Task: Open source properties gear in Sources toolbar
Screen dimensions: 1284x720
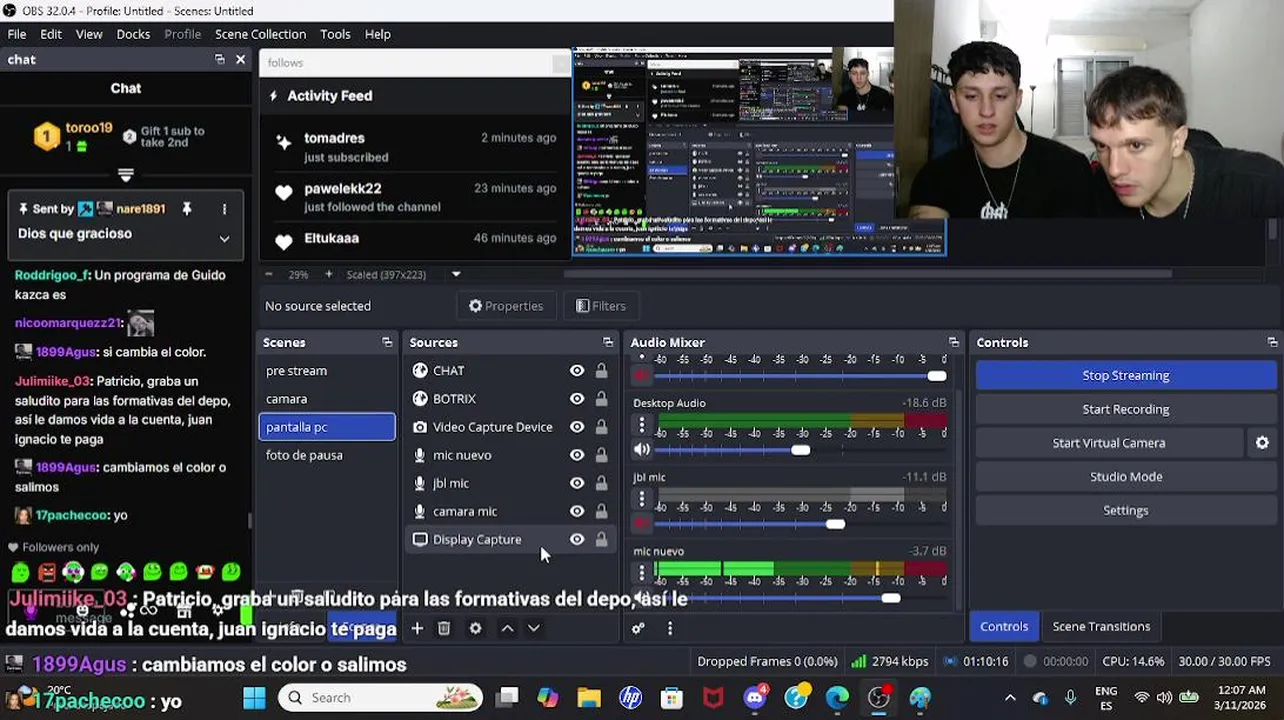Action: click(475, 628)
